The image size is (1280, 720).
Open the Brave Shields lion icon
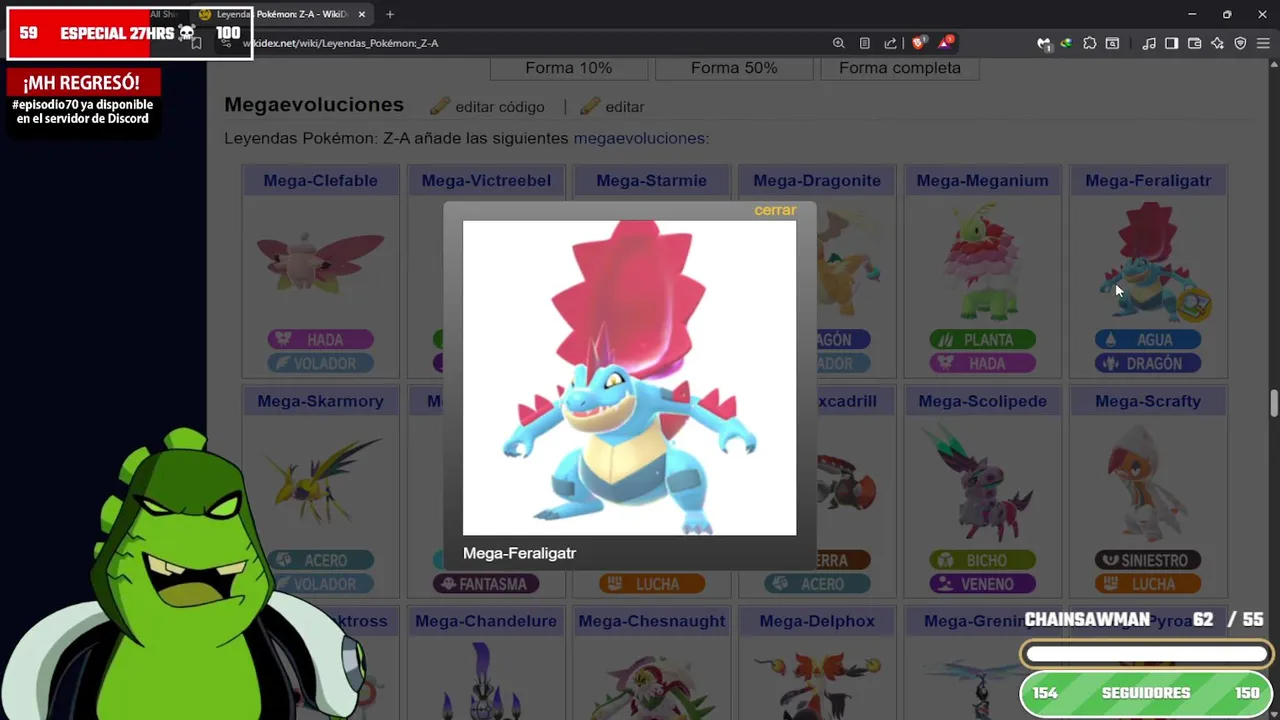tap(919, 43)
